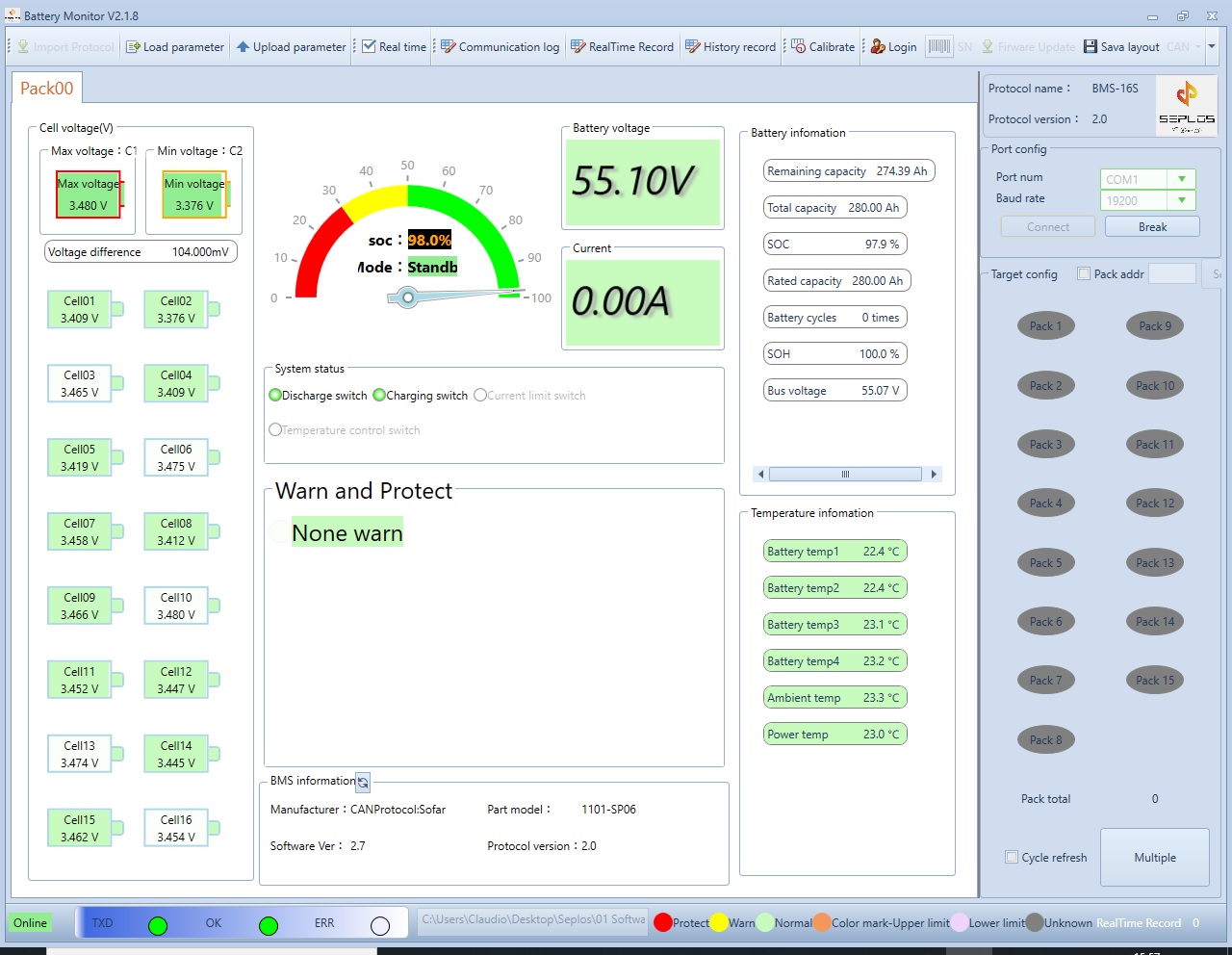The width and height of the screenshot is (1232, 955).
Task: Select Pack 1 button
Action: pyautogui.click(x=1046, y=325)
